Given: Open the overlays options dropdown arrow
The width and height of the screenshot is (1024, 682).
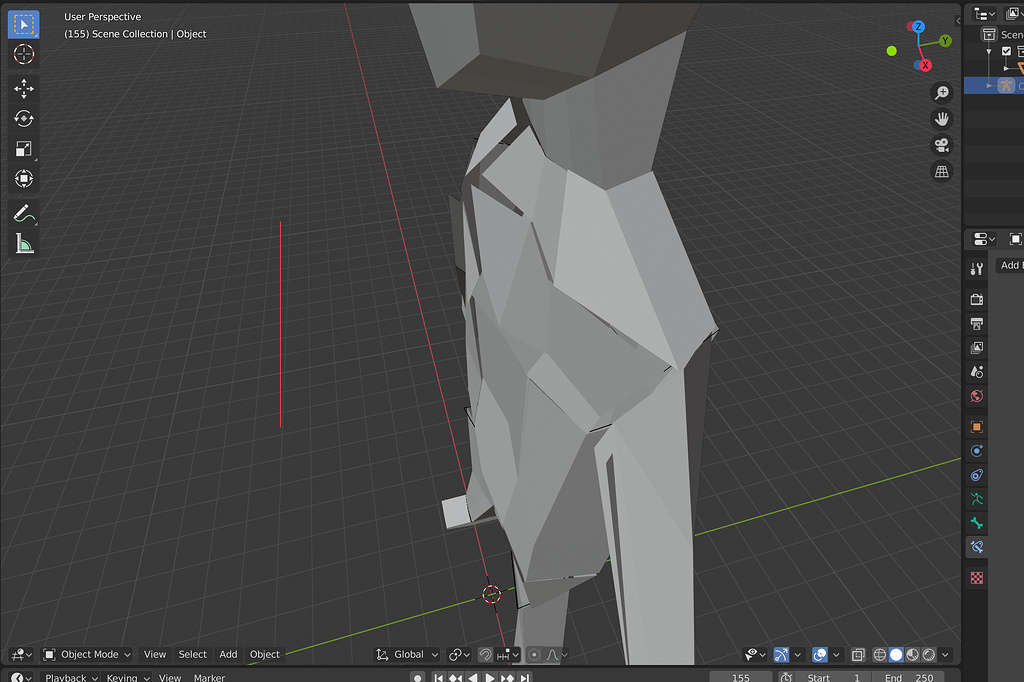Looking at the screenshot, I should [x=836, y=655].
